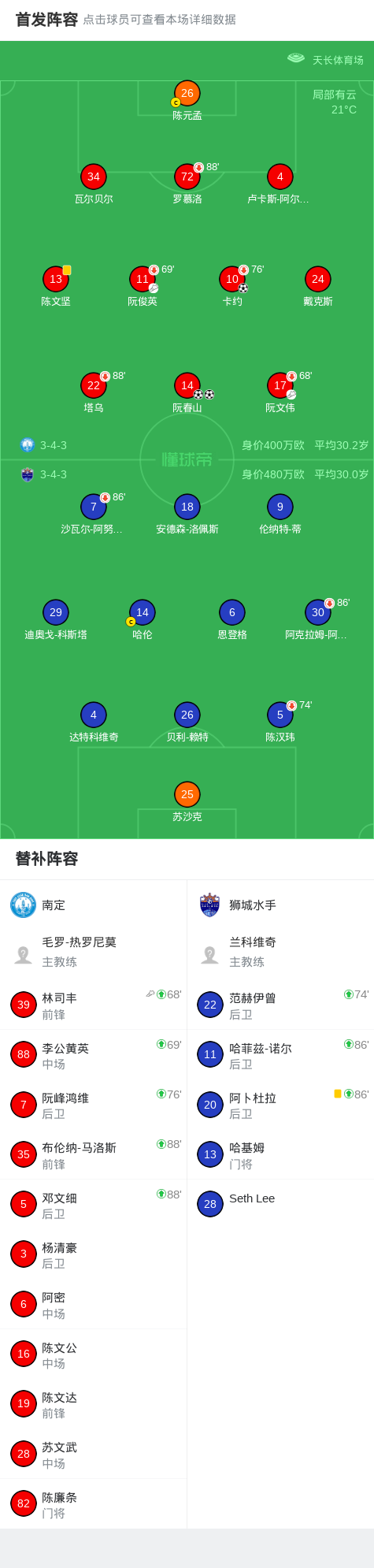This screenshot has width=374, height=1568.
Task: Tap 阿卜杜拉 number 20 substitute entry
Action: tap(280, 1105)
